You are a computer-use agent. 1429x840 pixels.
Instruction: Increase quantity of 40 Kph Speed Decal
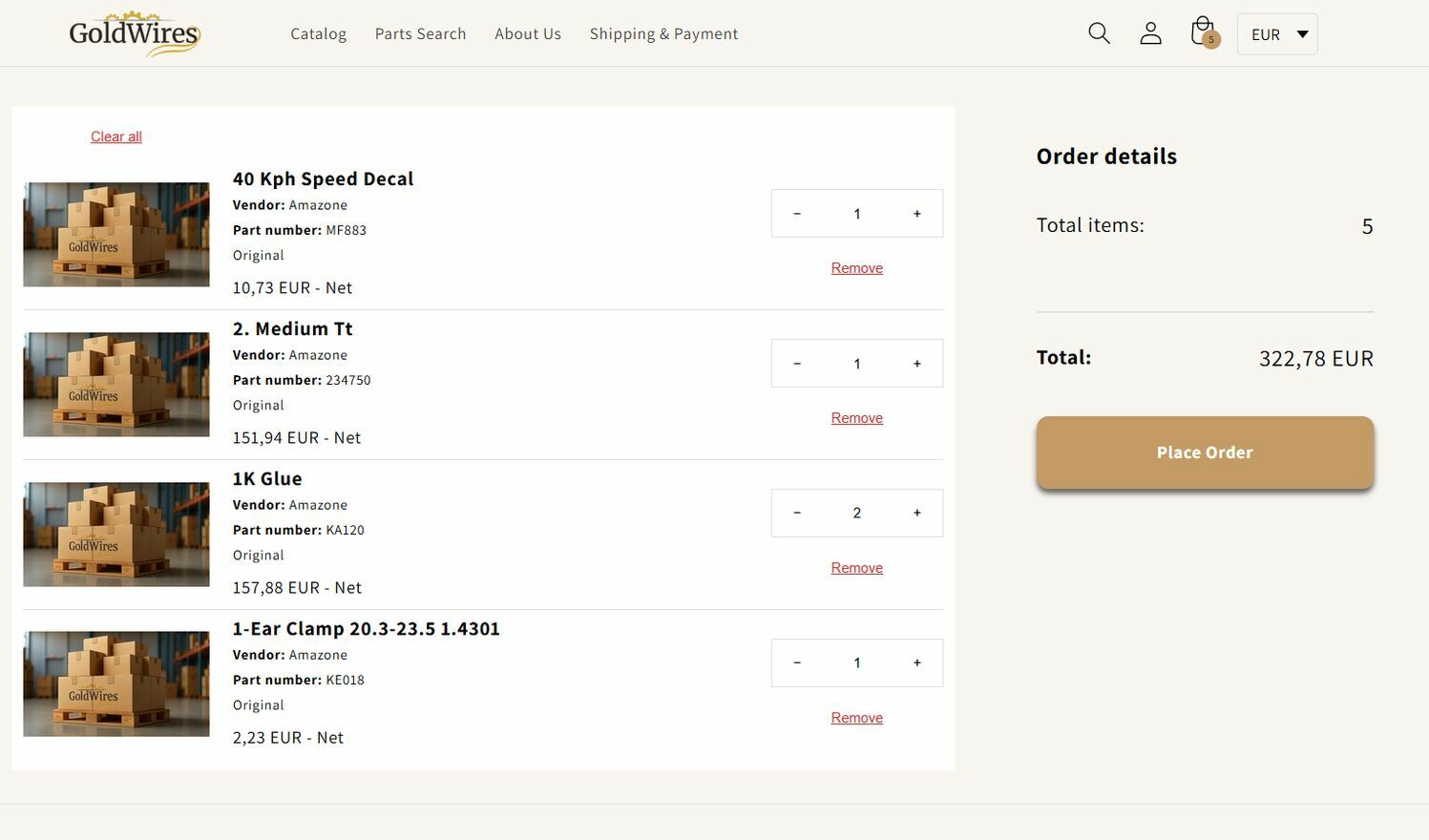tap(916, 214)
